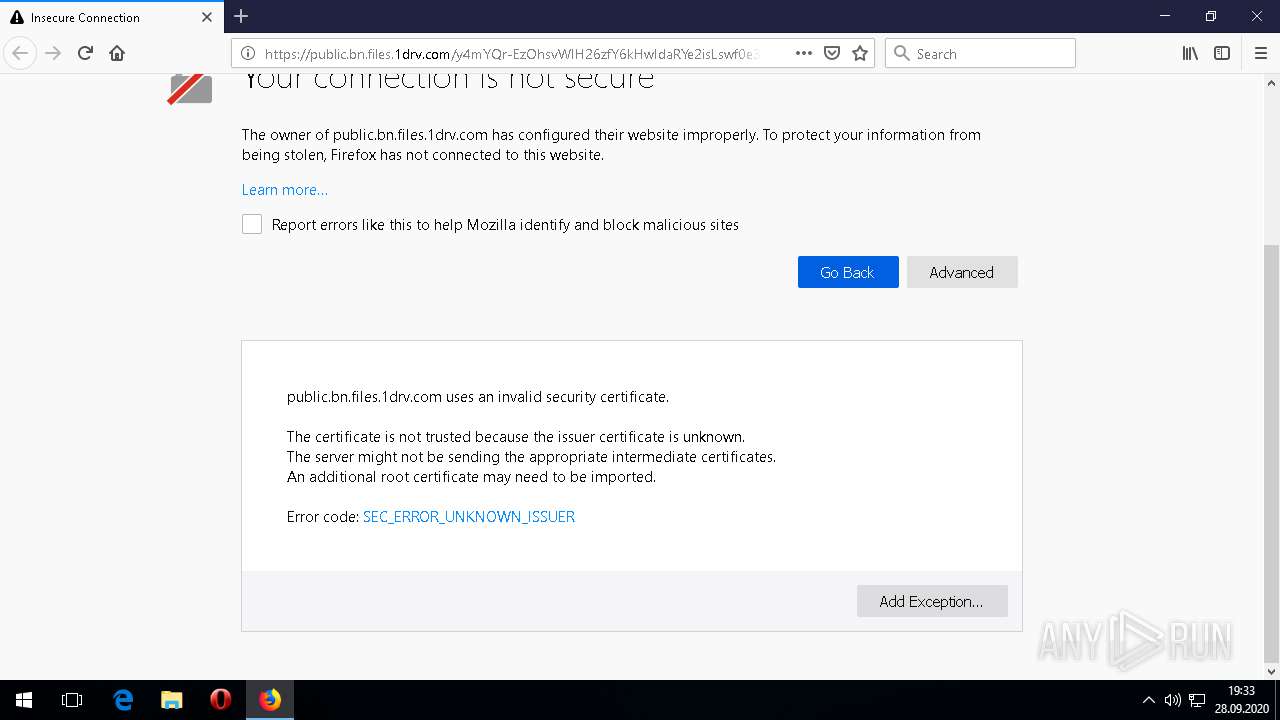The width and height of the screenshot is (1280, 720).
Task: Open Task View on the taskbar
Action: click(72, 700)
